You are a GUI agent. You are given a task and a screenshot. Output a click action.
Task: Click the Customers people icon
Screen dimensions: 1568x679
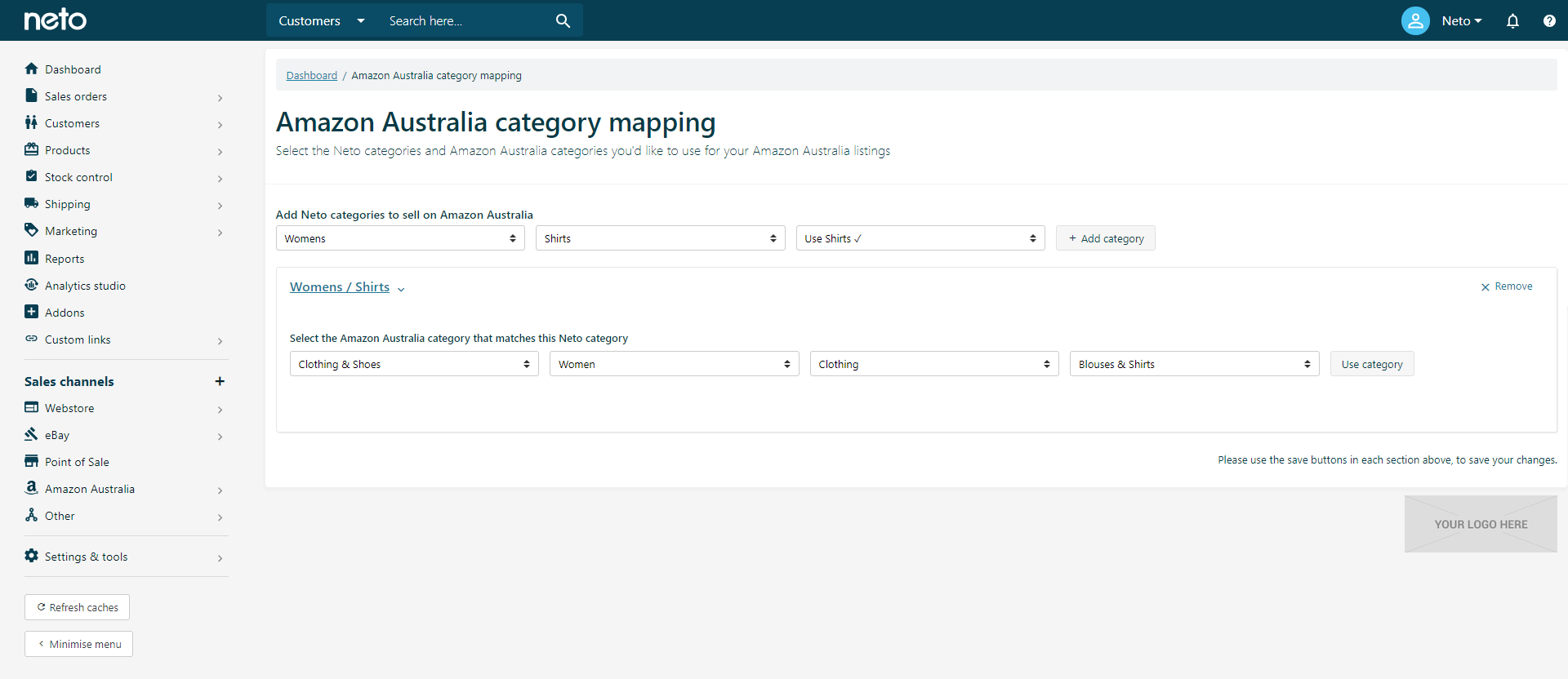[31, 122]
